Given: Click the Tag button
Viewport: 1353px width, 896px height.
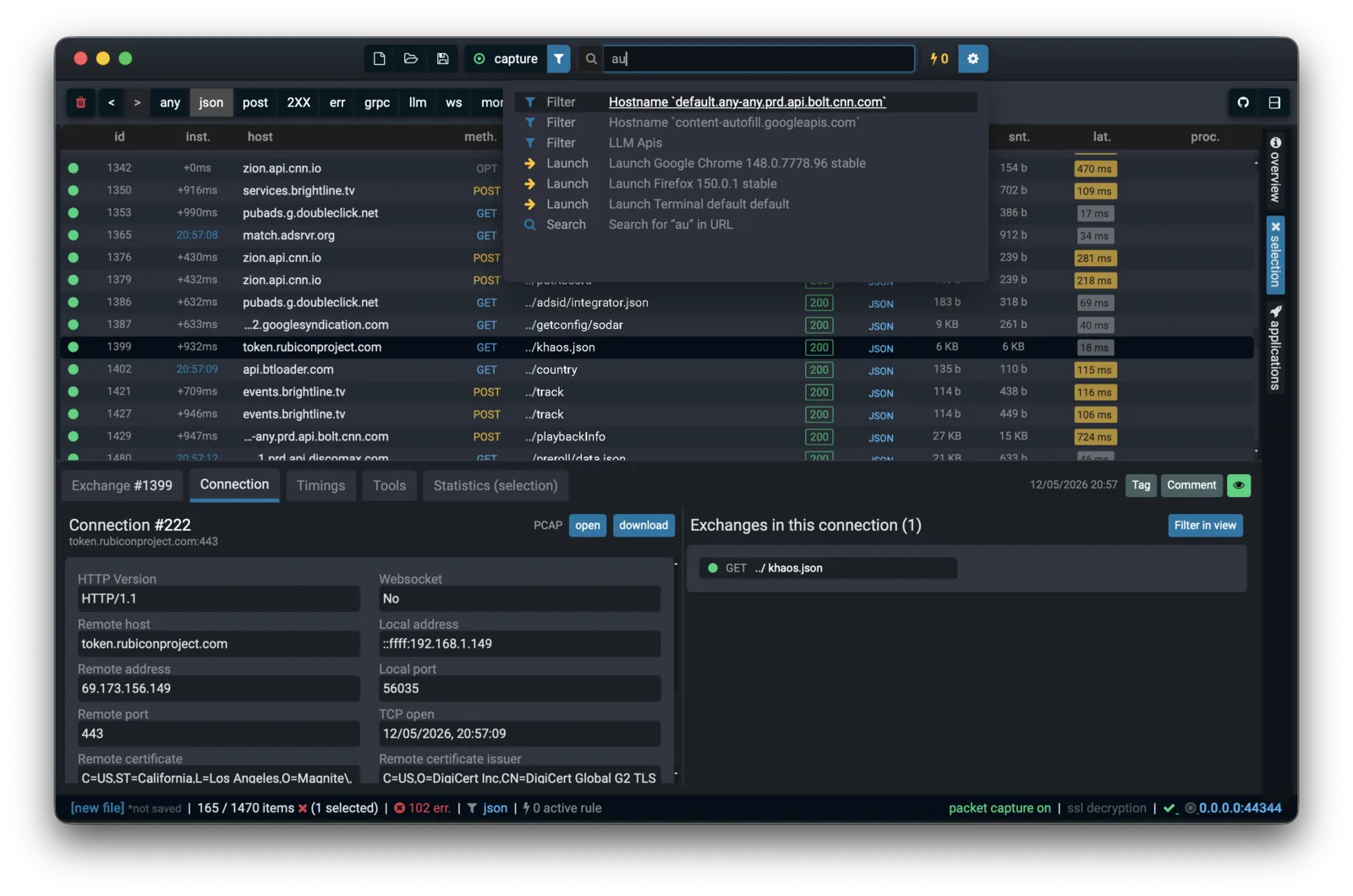Looking at the screenshot, I should 1141,485.
